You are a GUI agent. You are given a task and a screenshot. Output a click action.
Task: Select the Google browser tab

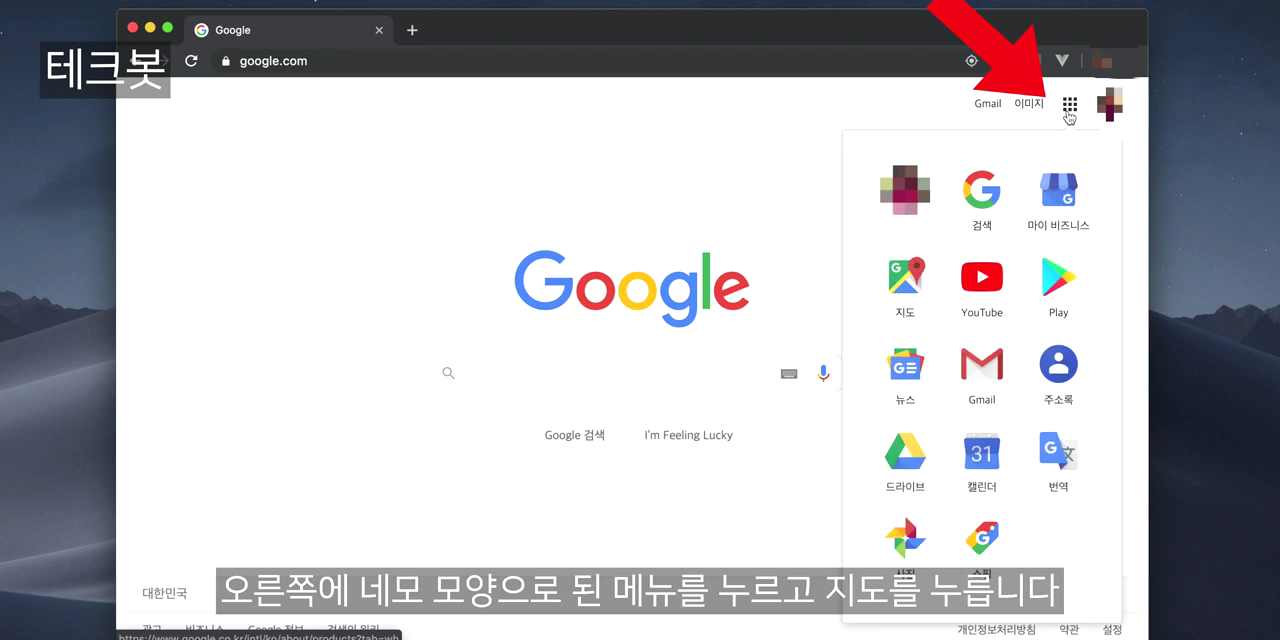(289, 30)
